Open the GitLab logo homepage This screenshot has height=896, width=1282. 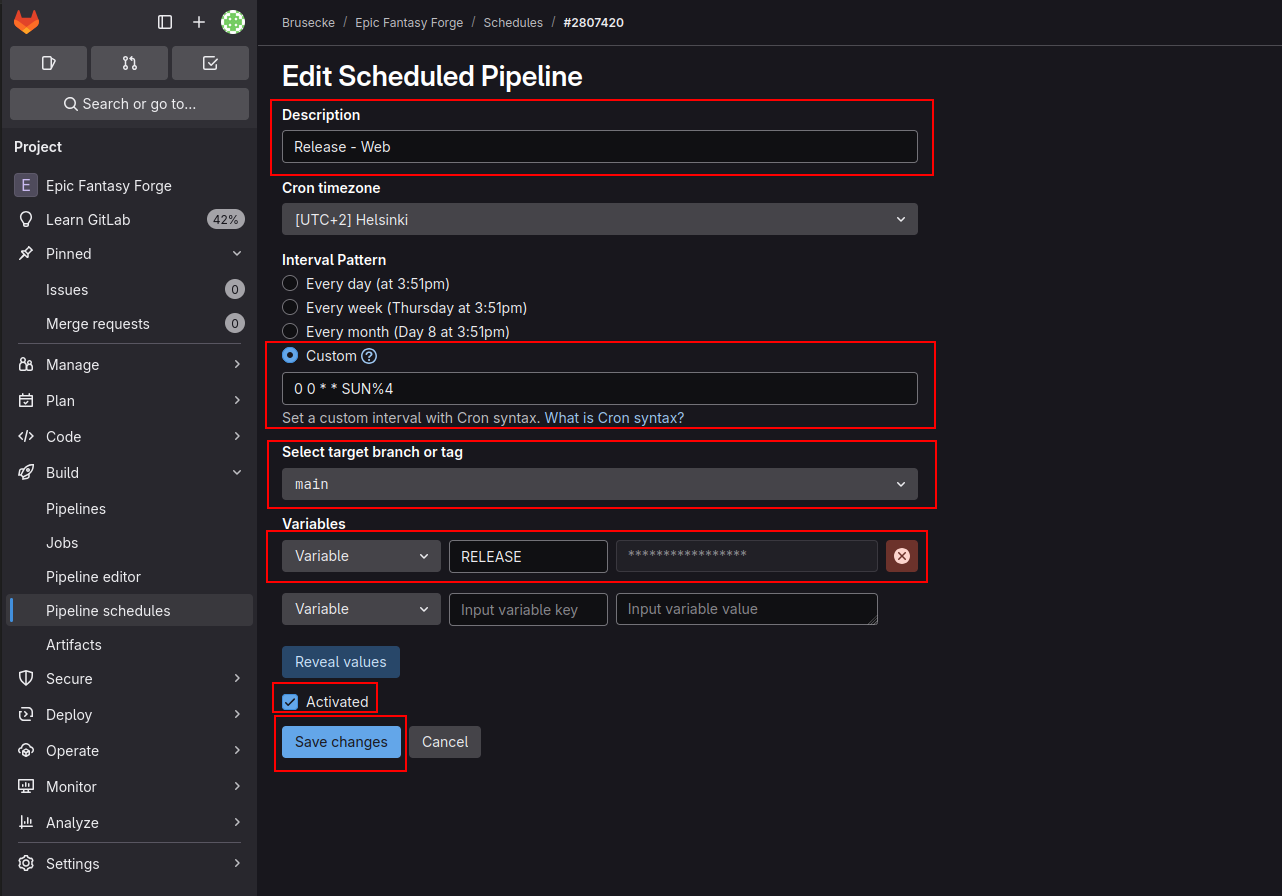tap(26, 21)
